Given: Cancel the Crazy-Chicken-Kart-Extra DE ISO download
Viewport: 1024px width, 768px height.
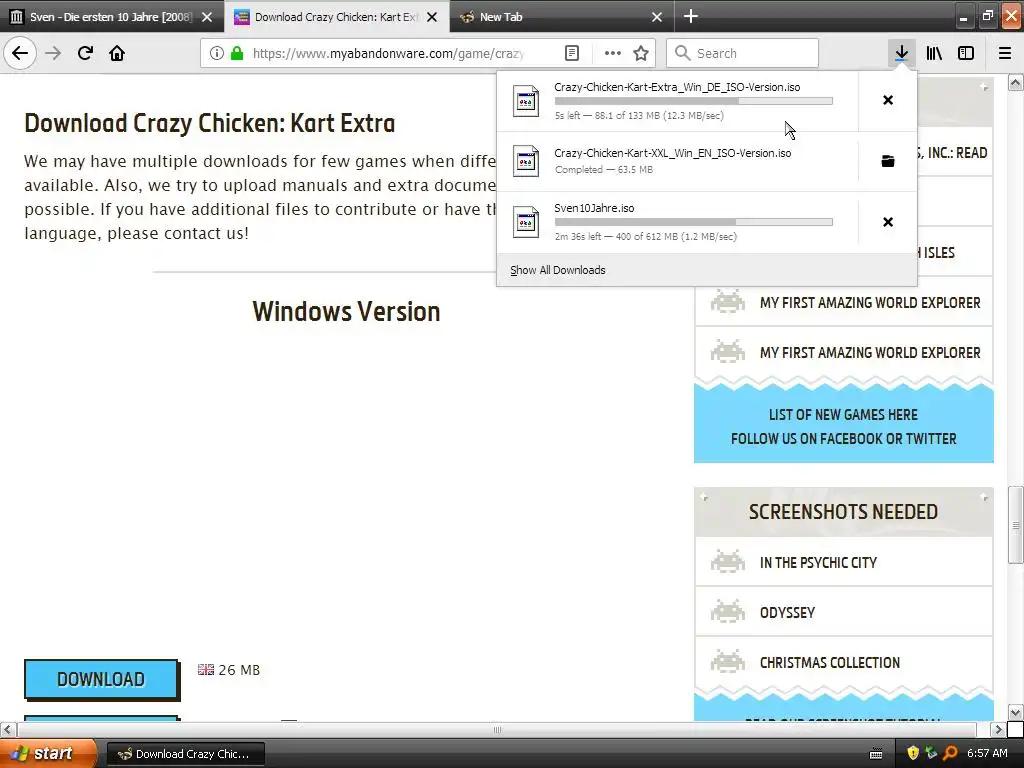Looking at the screenshot, I should (888, 100).
